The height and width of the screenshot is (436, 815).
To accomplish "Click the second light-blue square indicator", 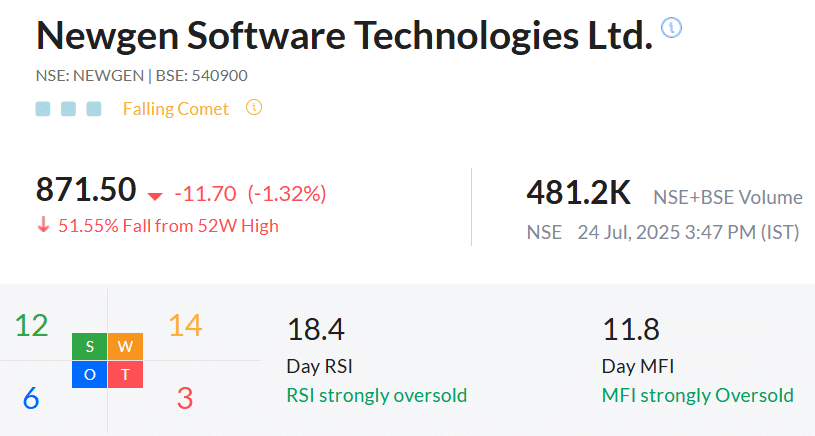I will coord(68,109).
